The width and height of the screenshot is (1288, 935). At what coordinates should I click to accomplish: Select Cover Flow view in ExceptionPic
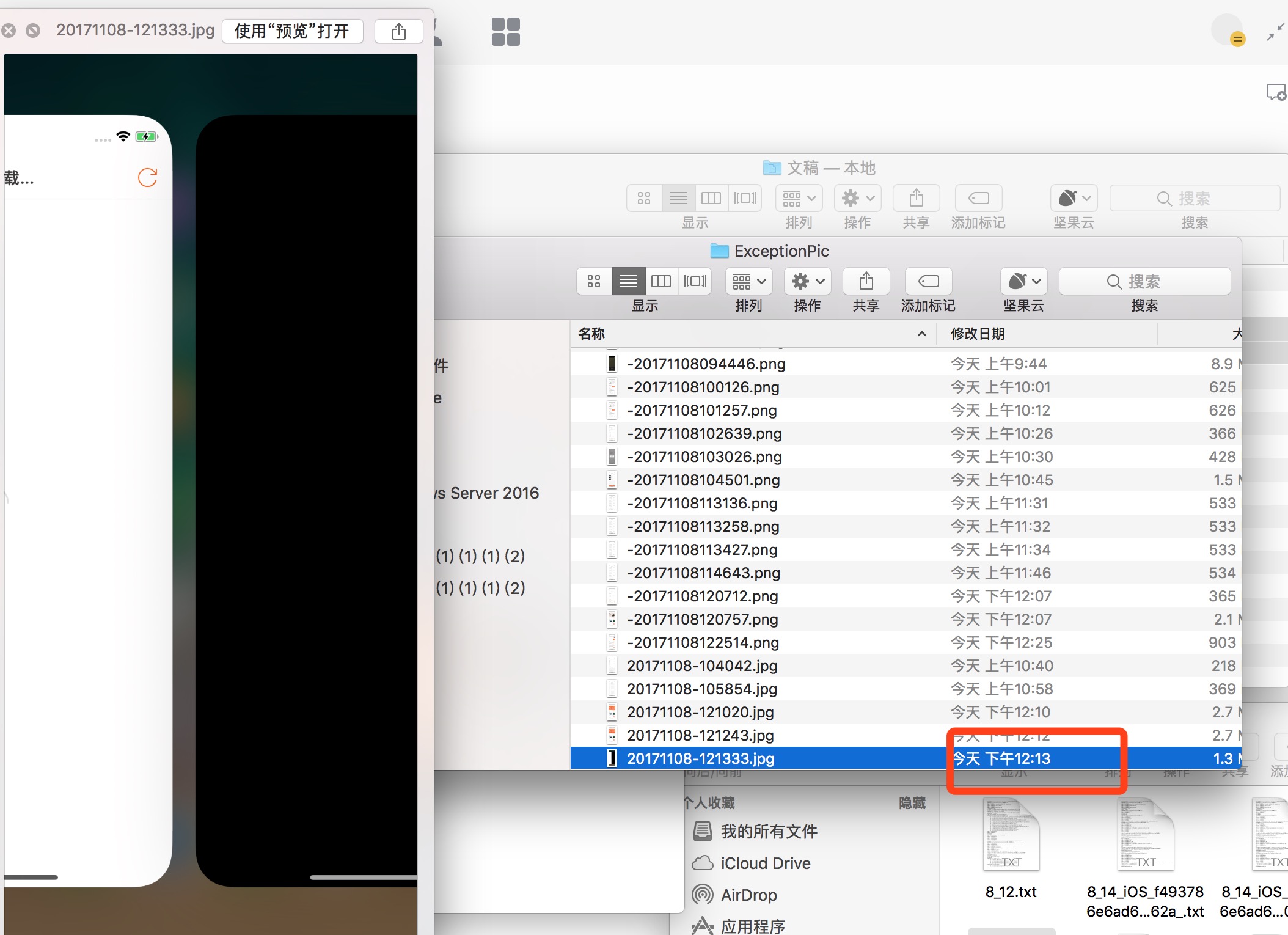tap(695, 281)
